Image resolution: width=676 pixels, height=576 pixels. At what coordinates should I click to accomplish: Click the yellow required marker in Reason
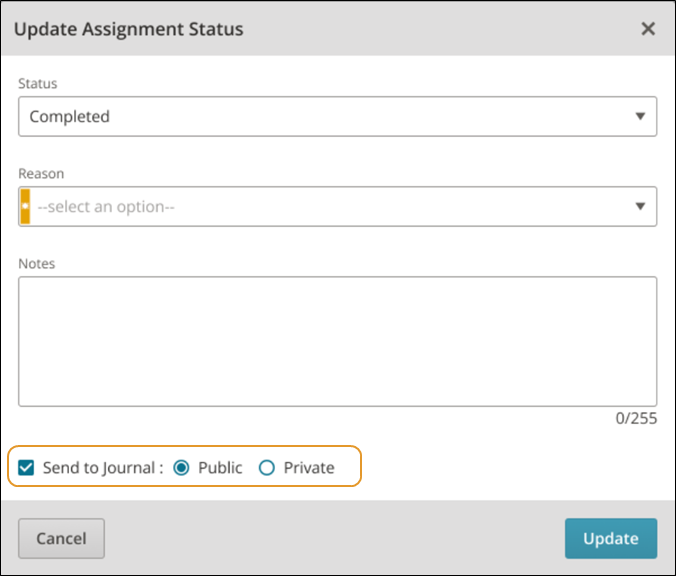pyautogui.click(x=25, y=207)
